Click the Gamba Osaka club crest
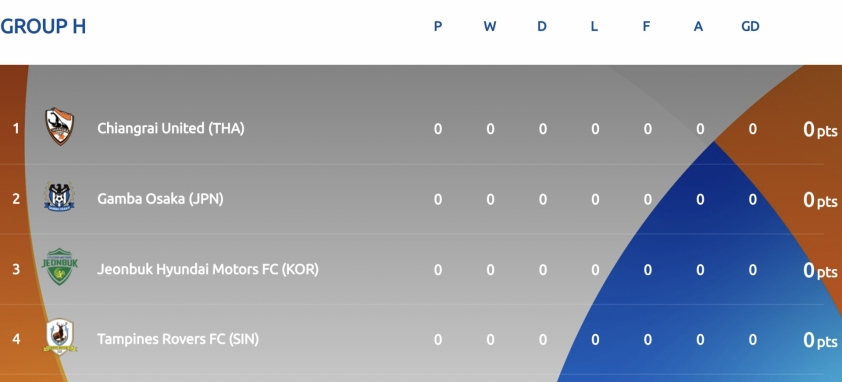The image size is (842, 382). (59, 197)
